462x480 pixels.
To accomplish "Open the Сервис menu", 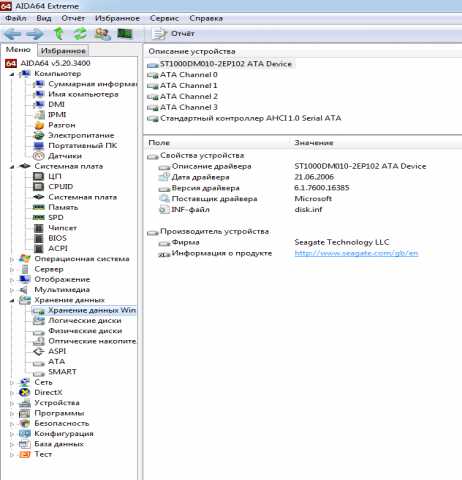I will point(164,18).
